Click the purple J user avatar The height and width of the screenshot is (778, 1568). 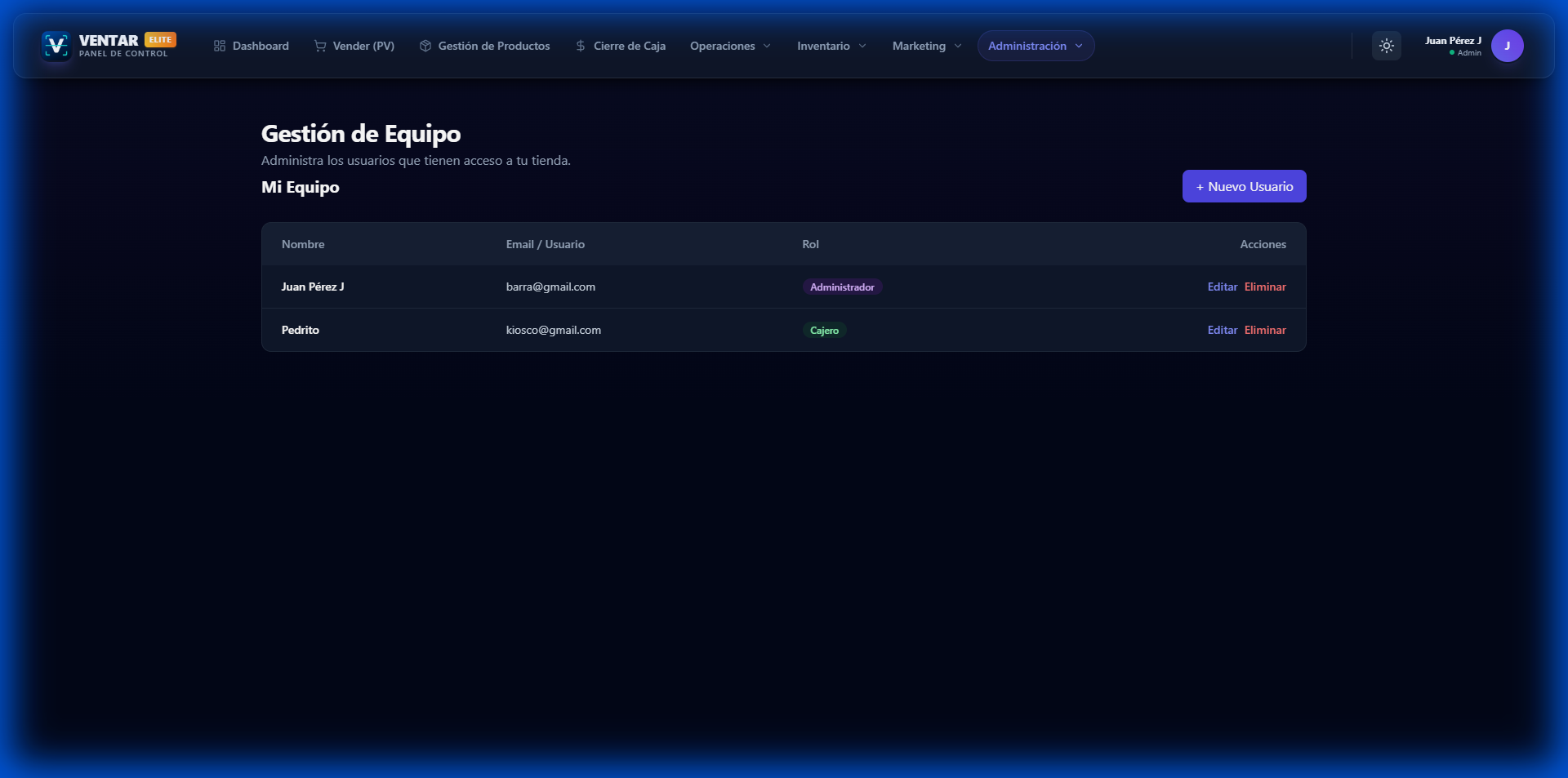click(x=1507, y=46)
